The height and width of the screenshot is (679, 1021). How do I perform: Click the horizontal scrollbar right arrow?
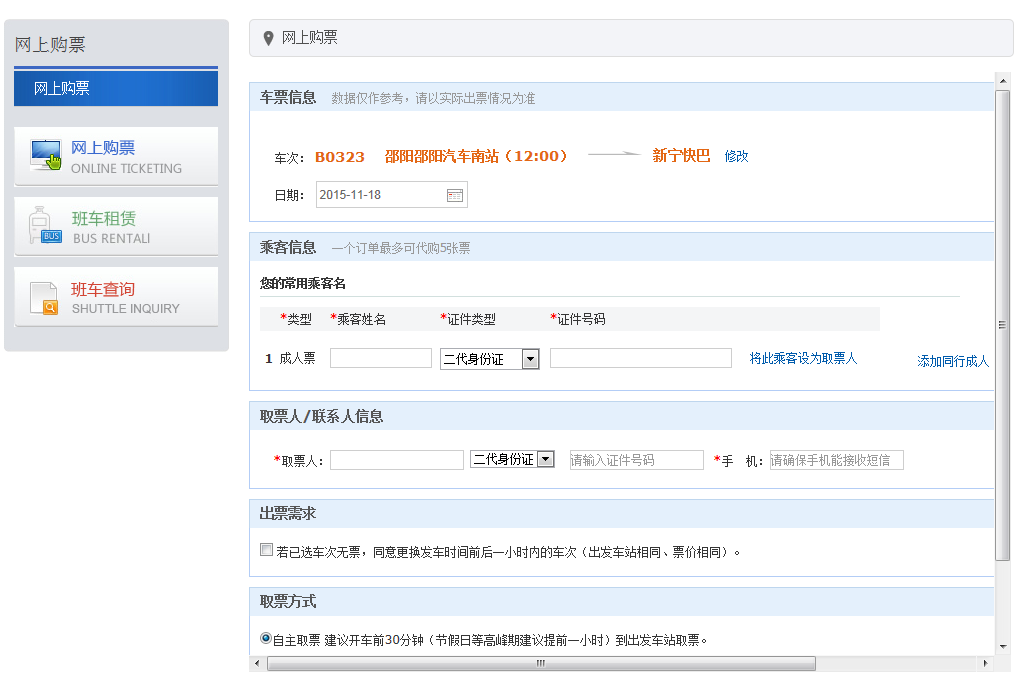pyautogui.click(x=985, y=663)
